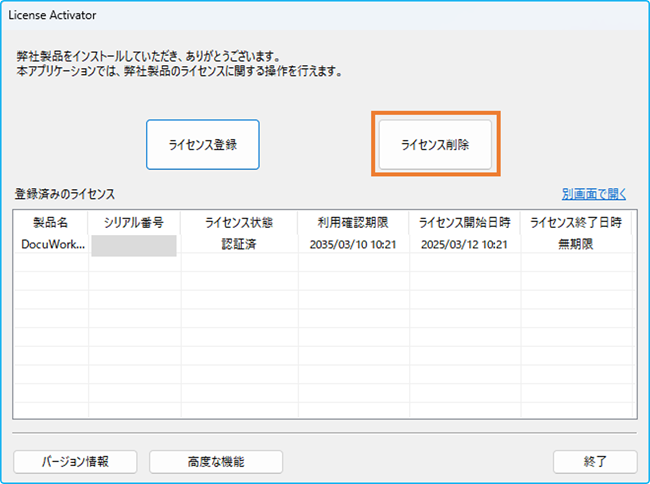Open the 別画面で開く link
Image resolution: width=650 pixels, height=484 pixels.
pos(594,194)
